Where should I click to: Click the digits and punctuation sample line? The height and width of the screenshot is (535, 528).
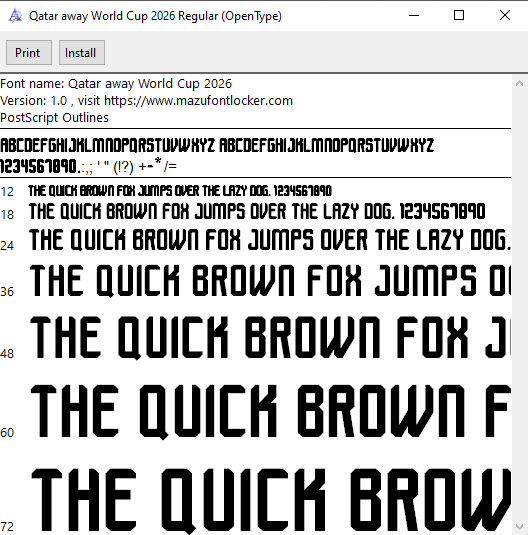click(x=88, y=166)
